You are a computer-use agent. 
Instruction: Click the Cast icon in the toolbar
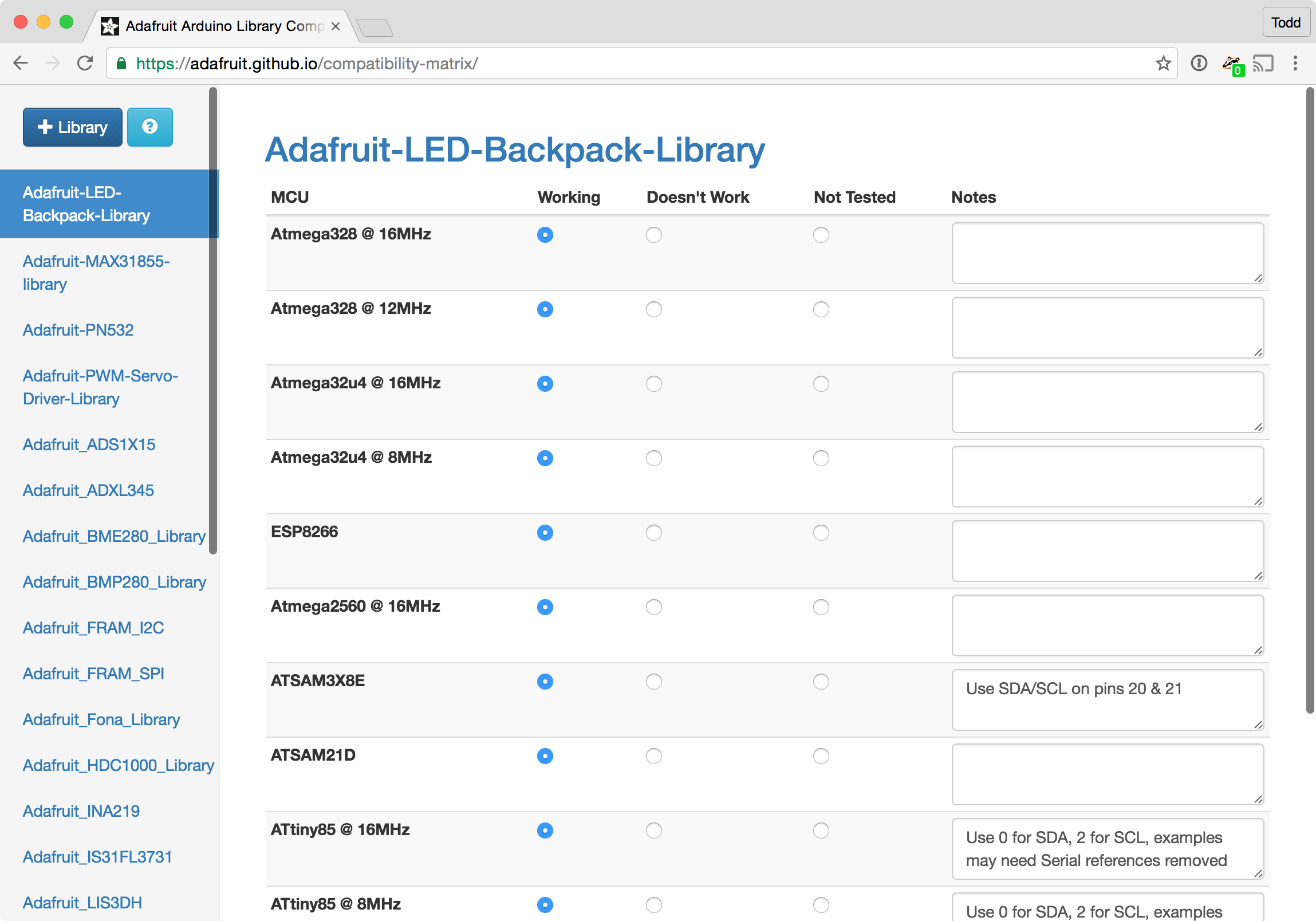click(1263, 63)
